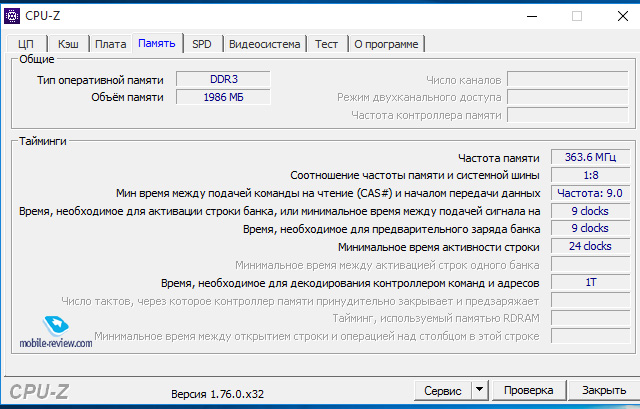This screenshot has width=640, height=409.
Task: Click the Тип оперативной памяти label
Action: coord(100,80)
